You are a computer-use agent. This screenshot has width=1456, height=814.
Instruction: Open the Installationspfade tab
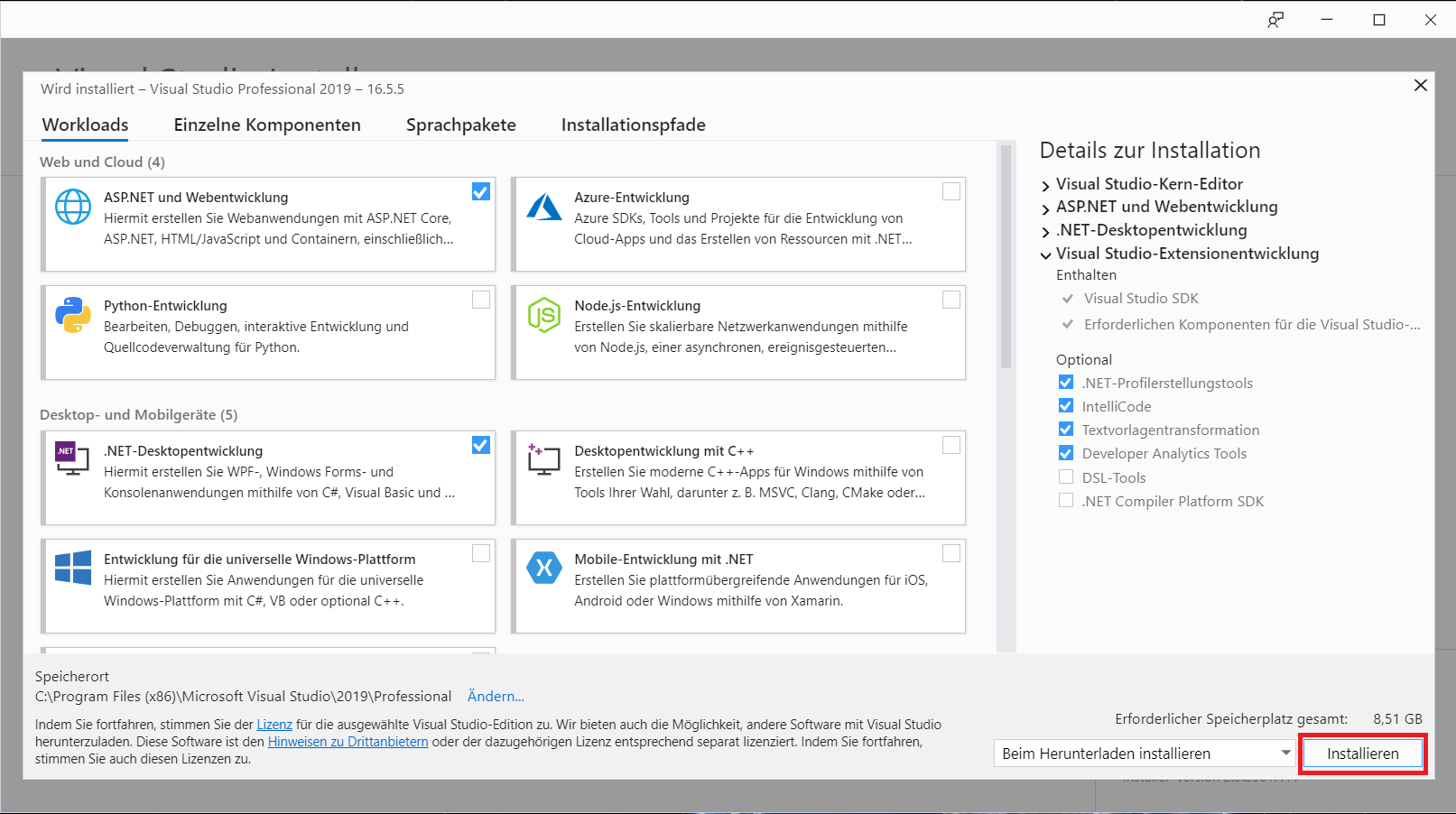point(634,125)
